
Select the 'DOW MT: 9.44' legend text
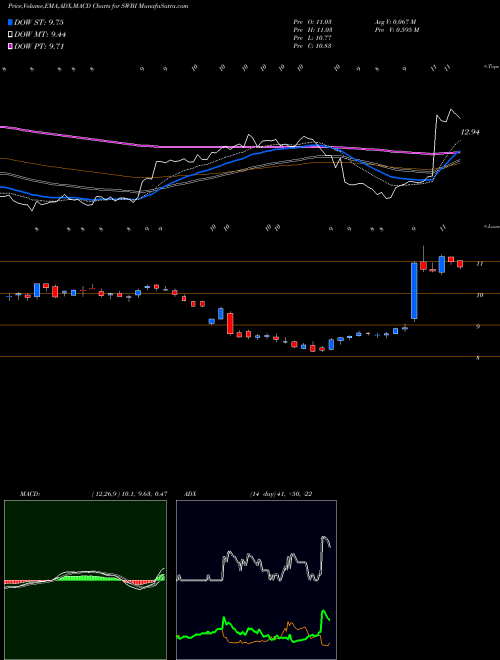(x=40, y=35)
